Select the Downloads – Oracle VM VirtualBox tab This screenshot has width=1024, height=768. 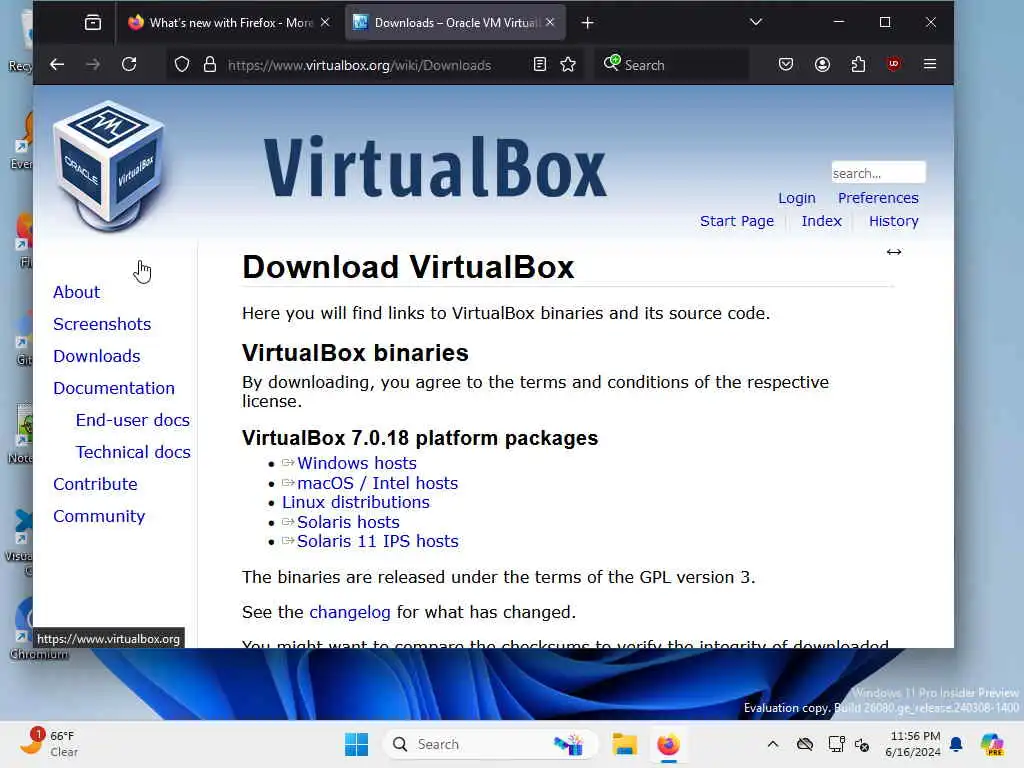click(x=455, y=23)
